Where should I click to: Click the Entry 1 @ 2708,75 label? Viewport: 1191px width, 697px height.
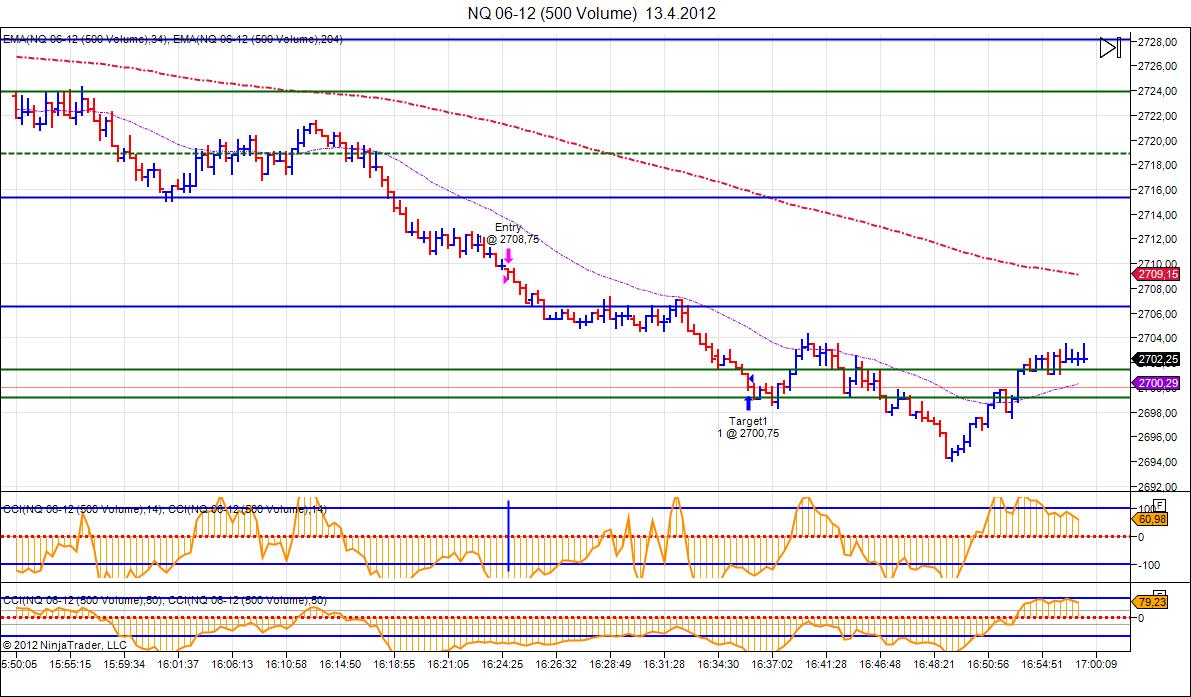509,233
